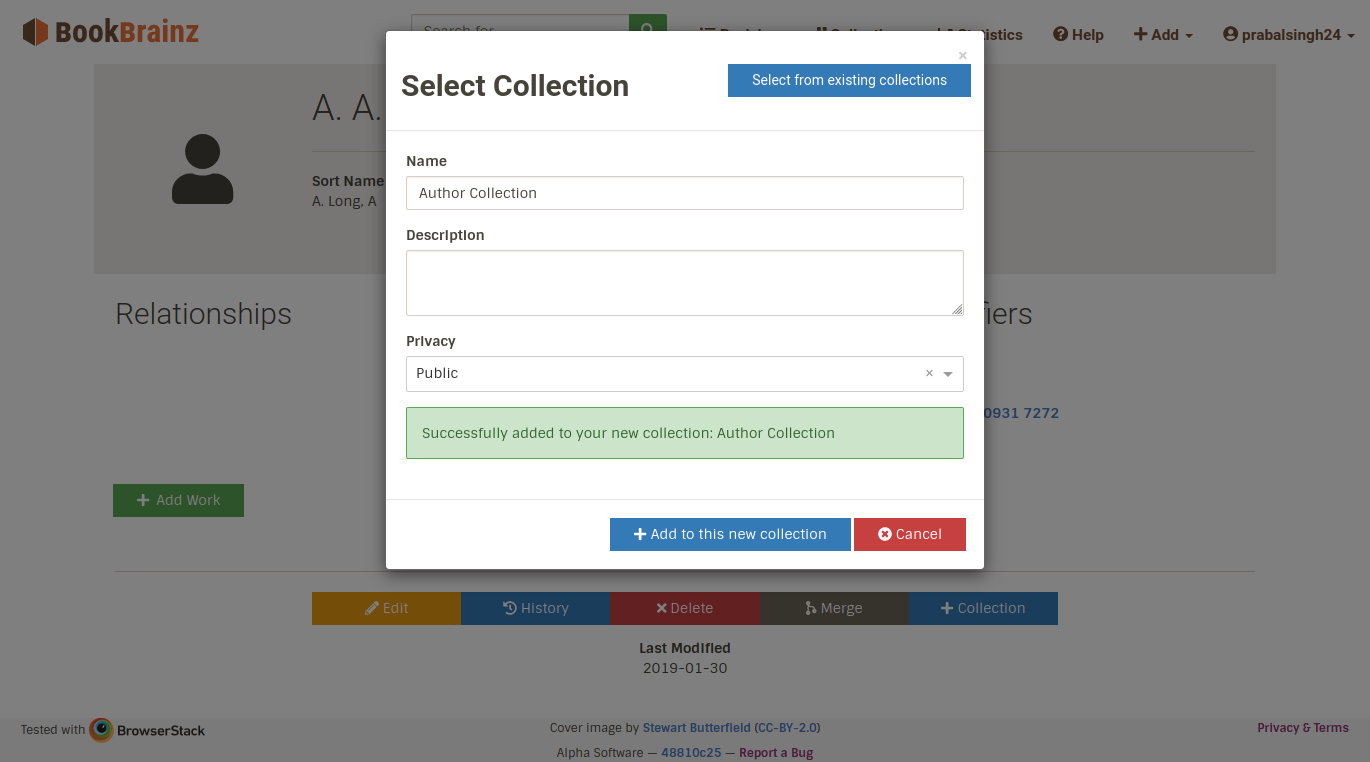Click the BookBrainz logo icon
Screen dimensions: 1370x762
[x=35, y=32]
